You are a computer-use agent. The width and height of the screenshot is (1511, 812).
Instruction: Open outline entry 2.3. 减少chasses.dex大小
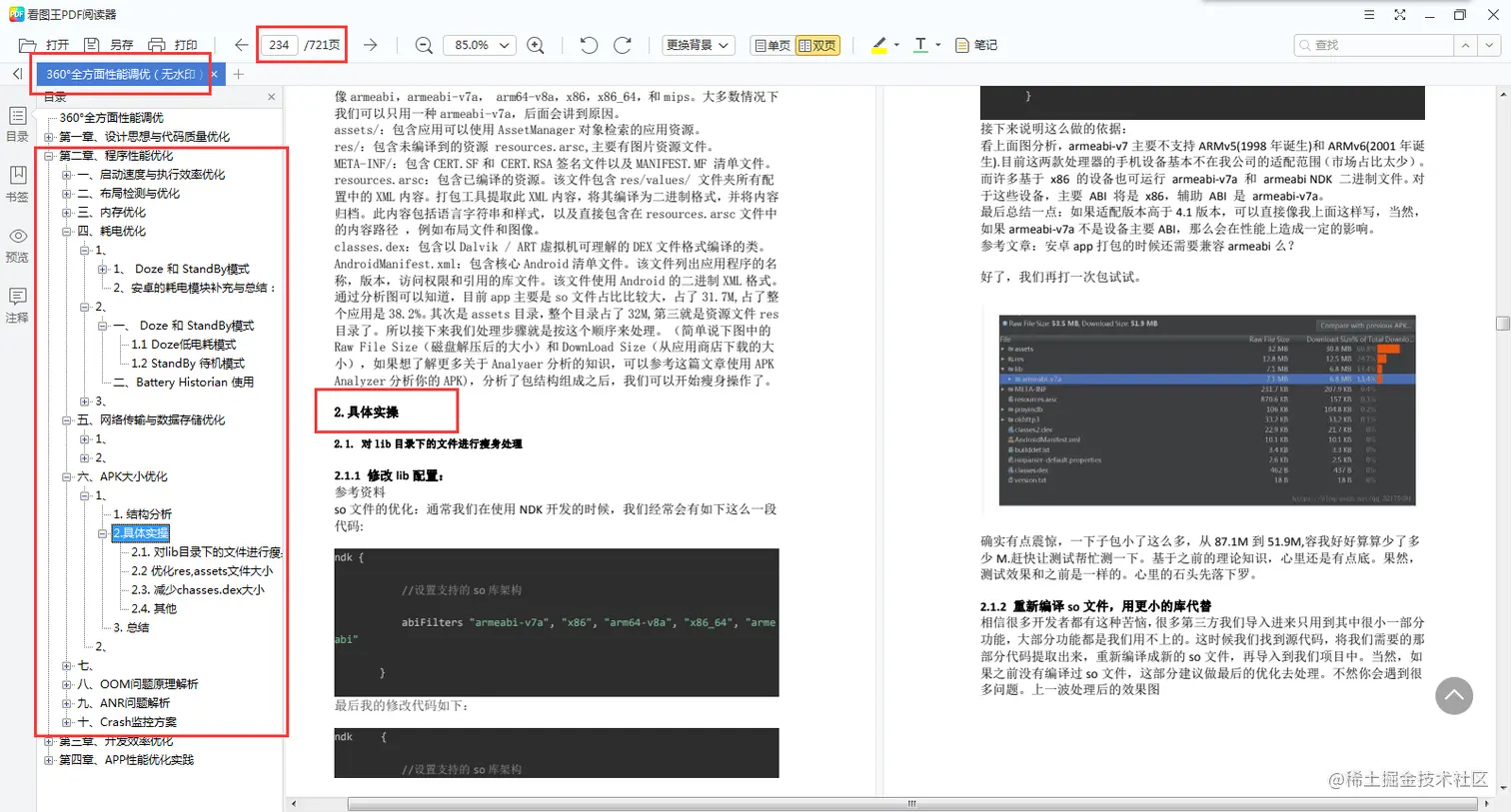tap(198, 590)
